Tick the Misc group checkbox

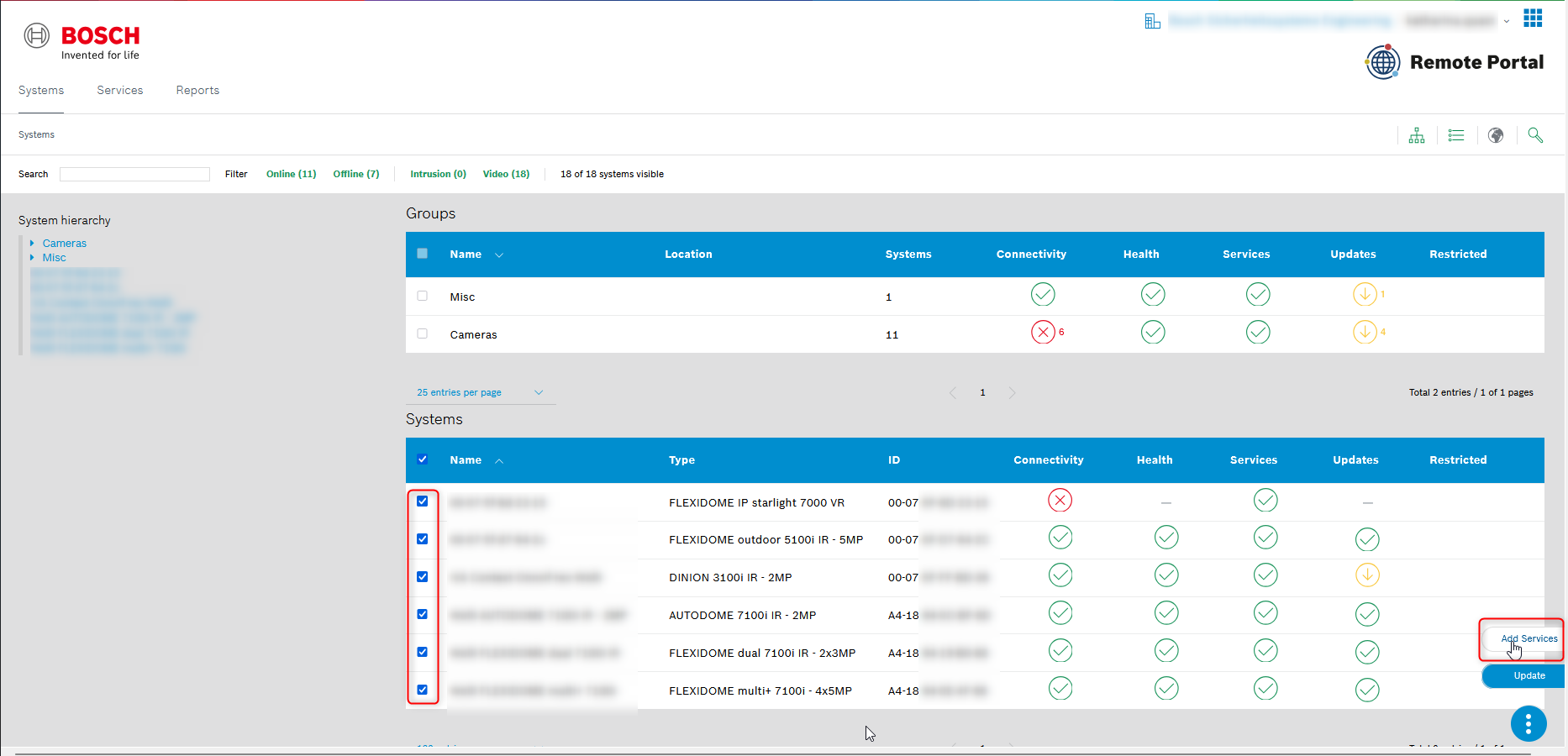click(423, 296)
